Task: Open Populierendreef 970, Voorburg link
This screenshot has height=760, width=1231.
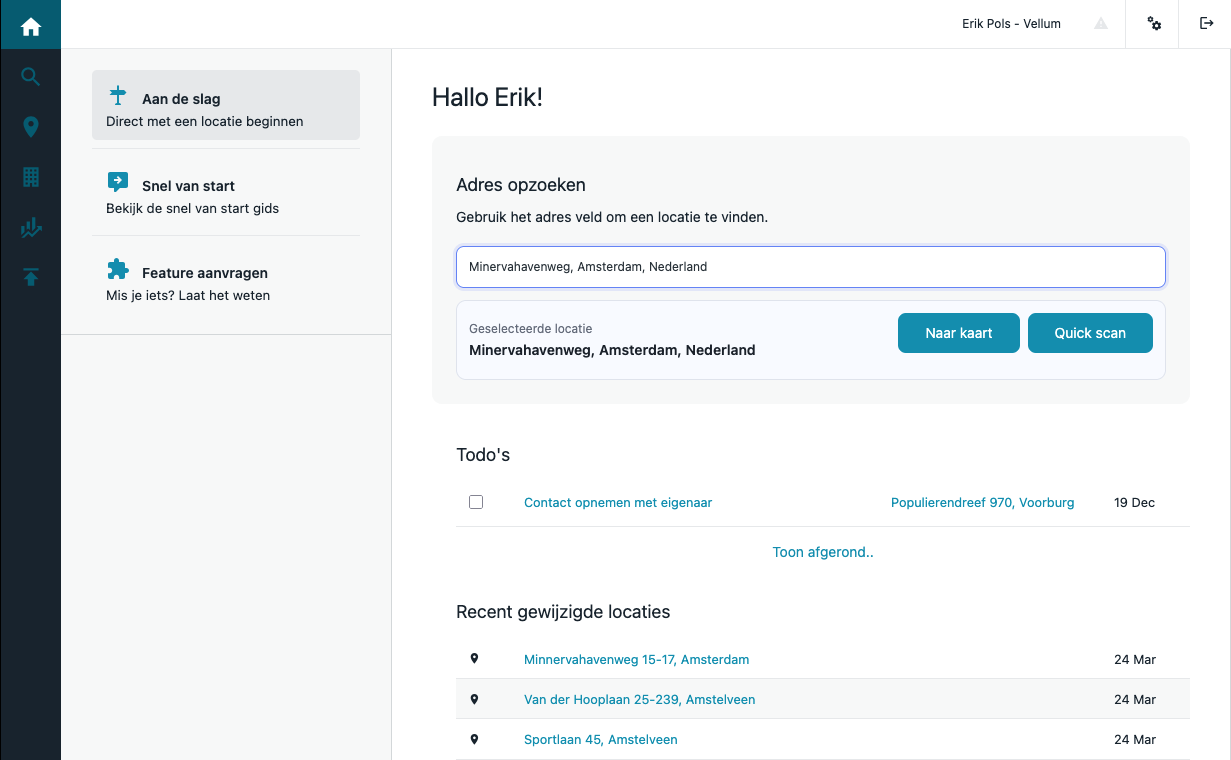Action: (982, 502)
